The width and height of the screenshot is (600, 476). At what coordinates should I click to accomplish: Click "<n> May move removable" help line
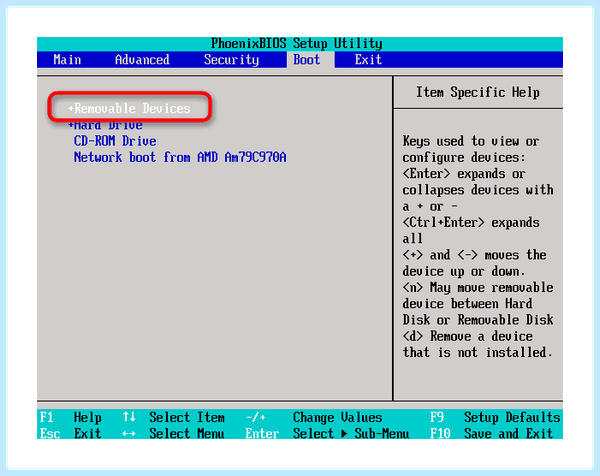478,287
